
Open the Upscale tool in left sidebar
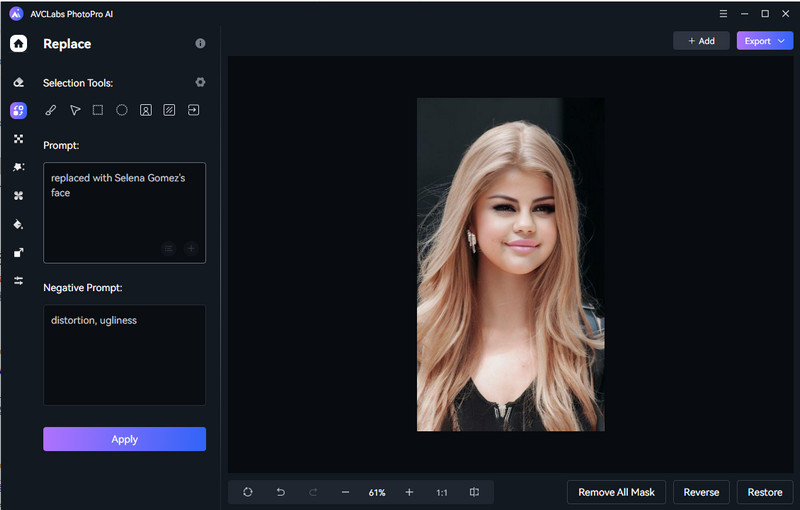(x=18, y=252)
